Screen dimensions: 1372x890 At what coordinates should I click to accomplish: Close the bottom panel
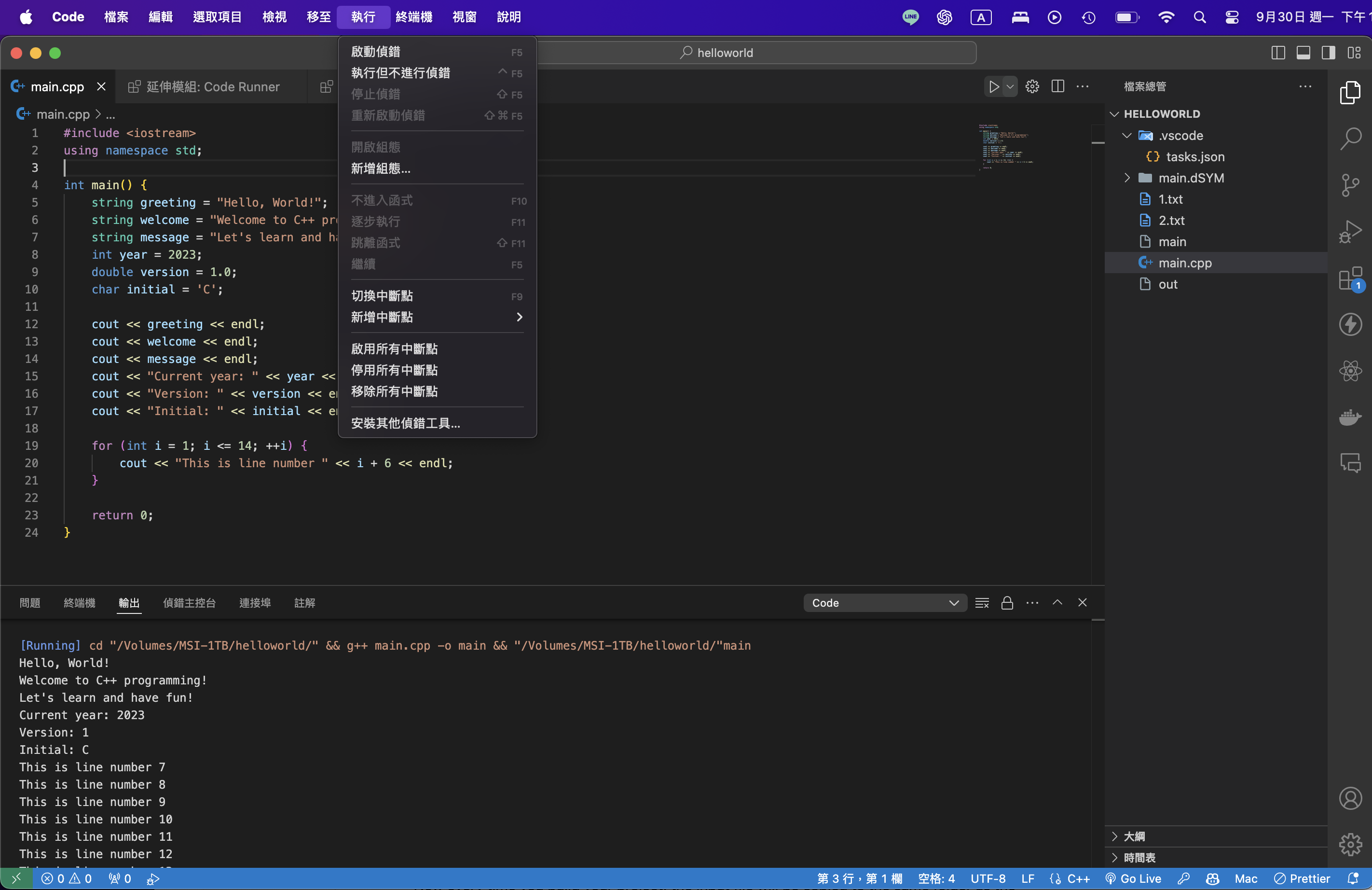click(1083, 603)
